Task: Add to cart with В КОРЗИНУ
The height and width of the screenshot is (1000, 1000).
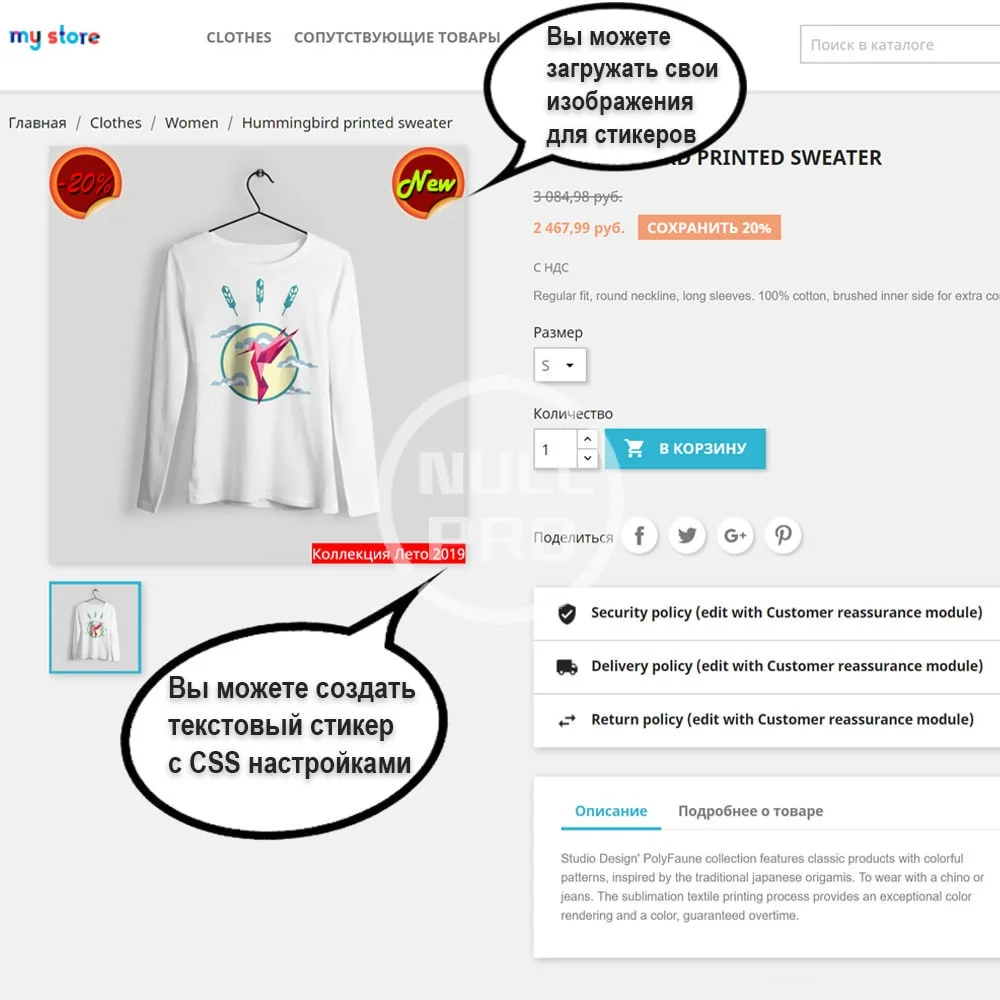Action: (x=686, y=449)
